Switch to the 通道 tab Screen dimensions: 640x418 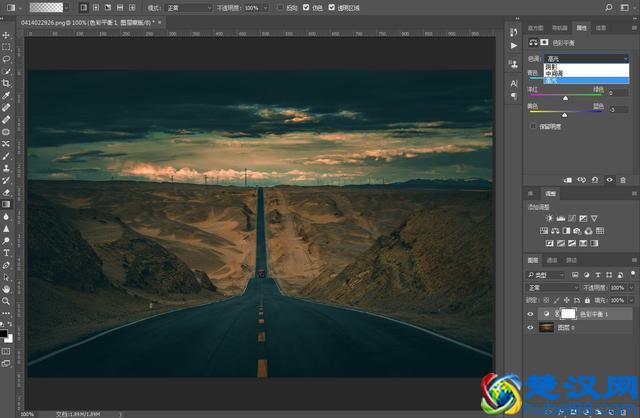553,259
